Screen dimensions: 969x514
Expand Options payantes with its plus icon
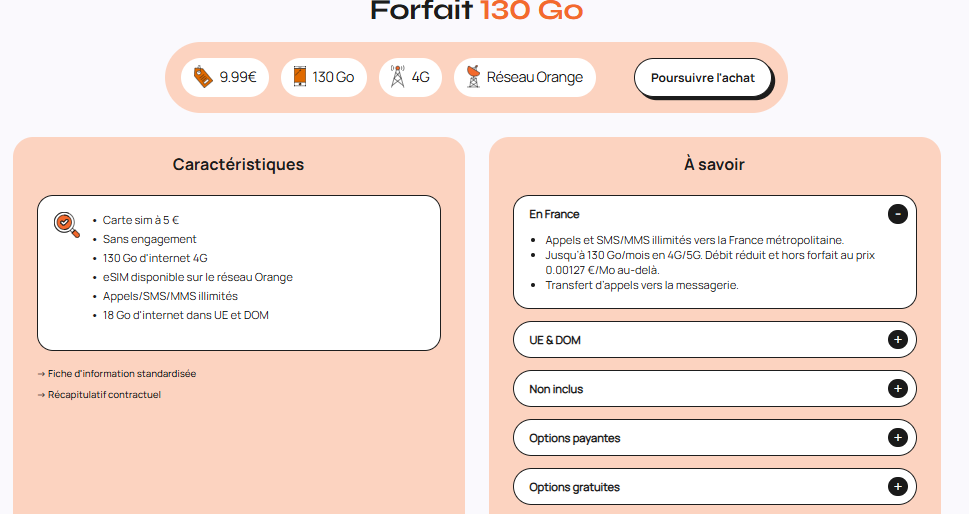[897, 437]
